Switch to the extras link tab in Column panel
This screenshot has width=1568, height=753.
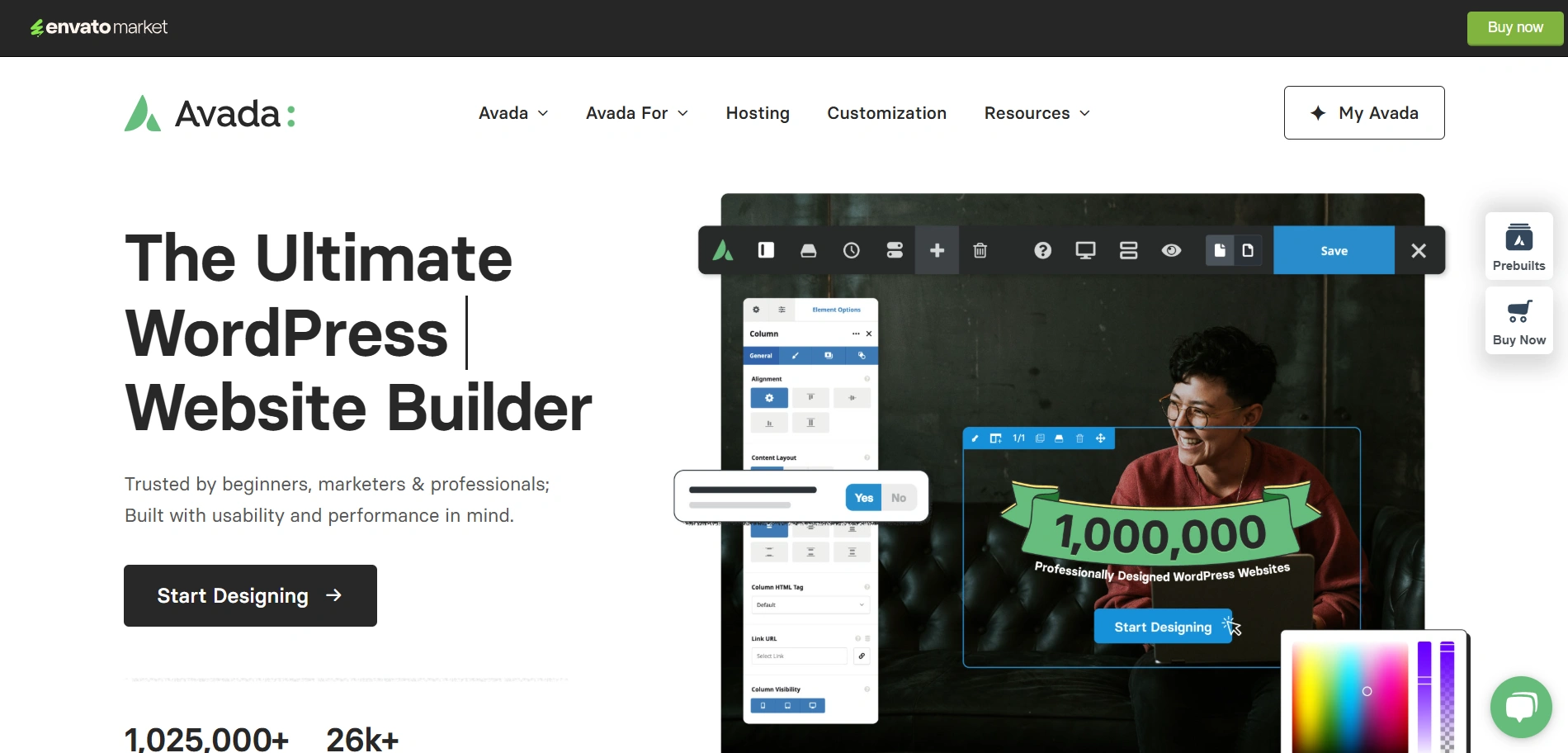tap(862, 355)
